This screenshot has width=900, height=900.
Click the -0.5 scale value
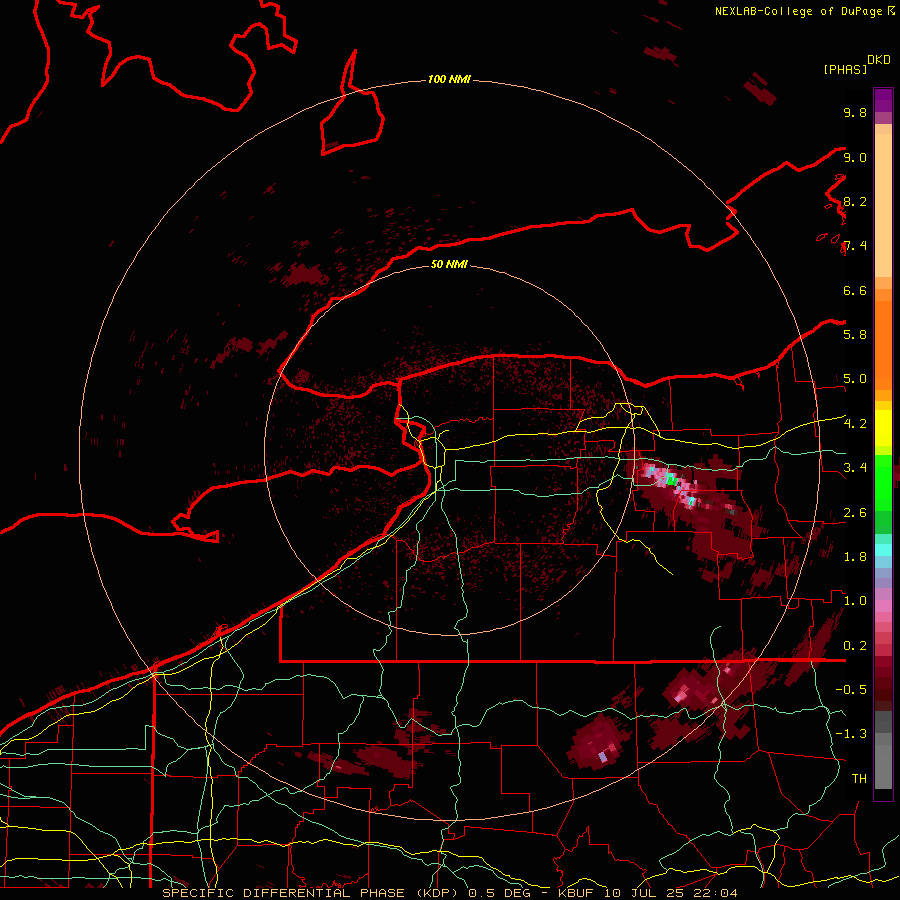851,690
